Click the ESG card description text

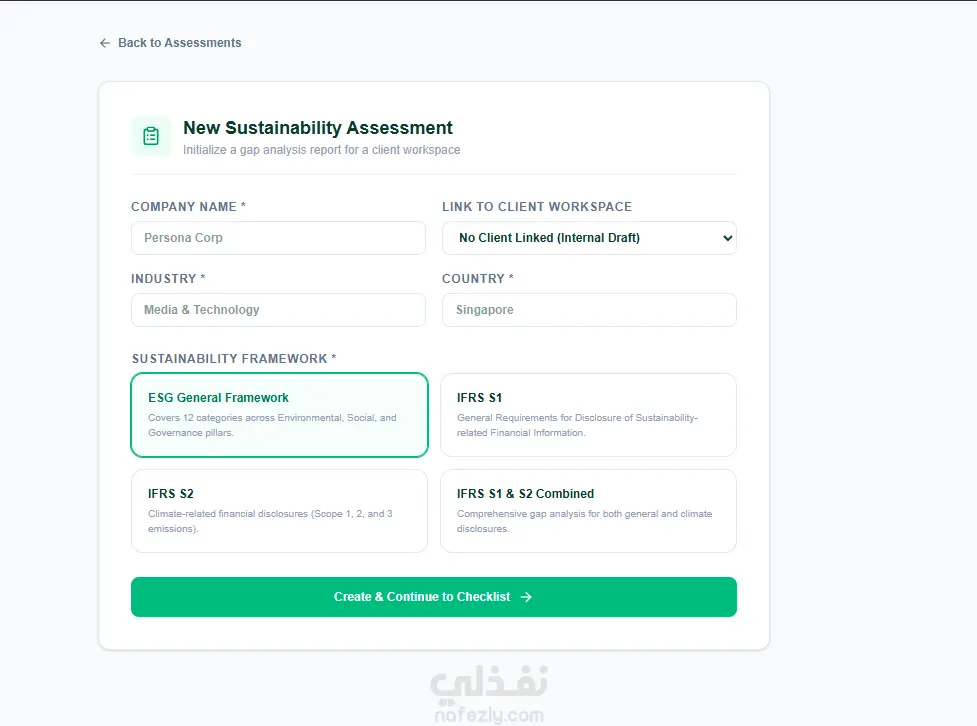272,425
